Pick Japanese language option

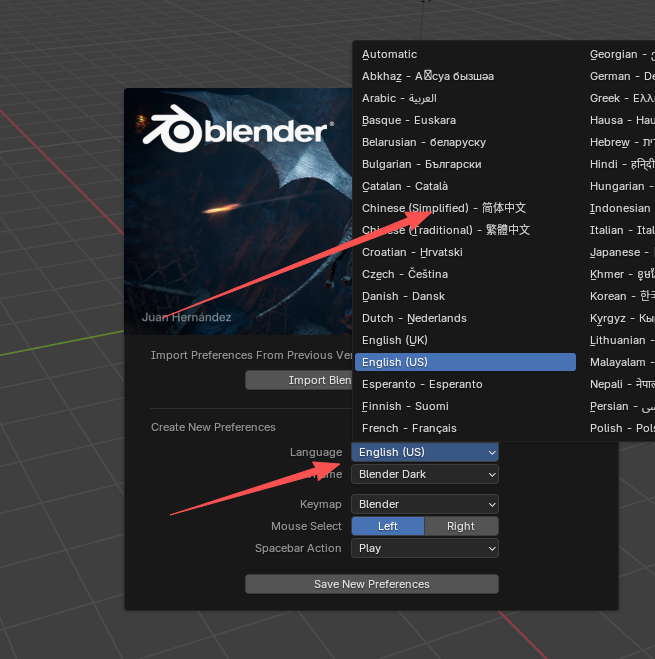pyautogui.click(x=621, y=252)
